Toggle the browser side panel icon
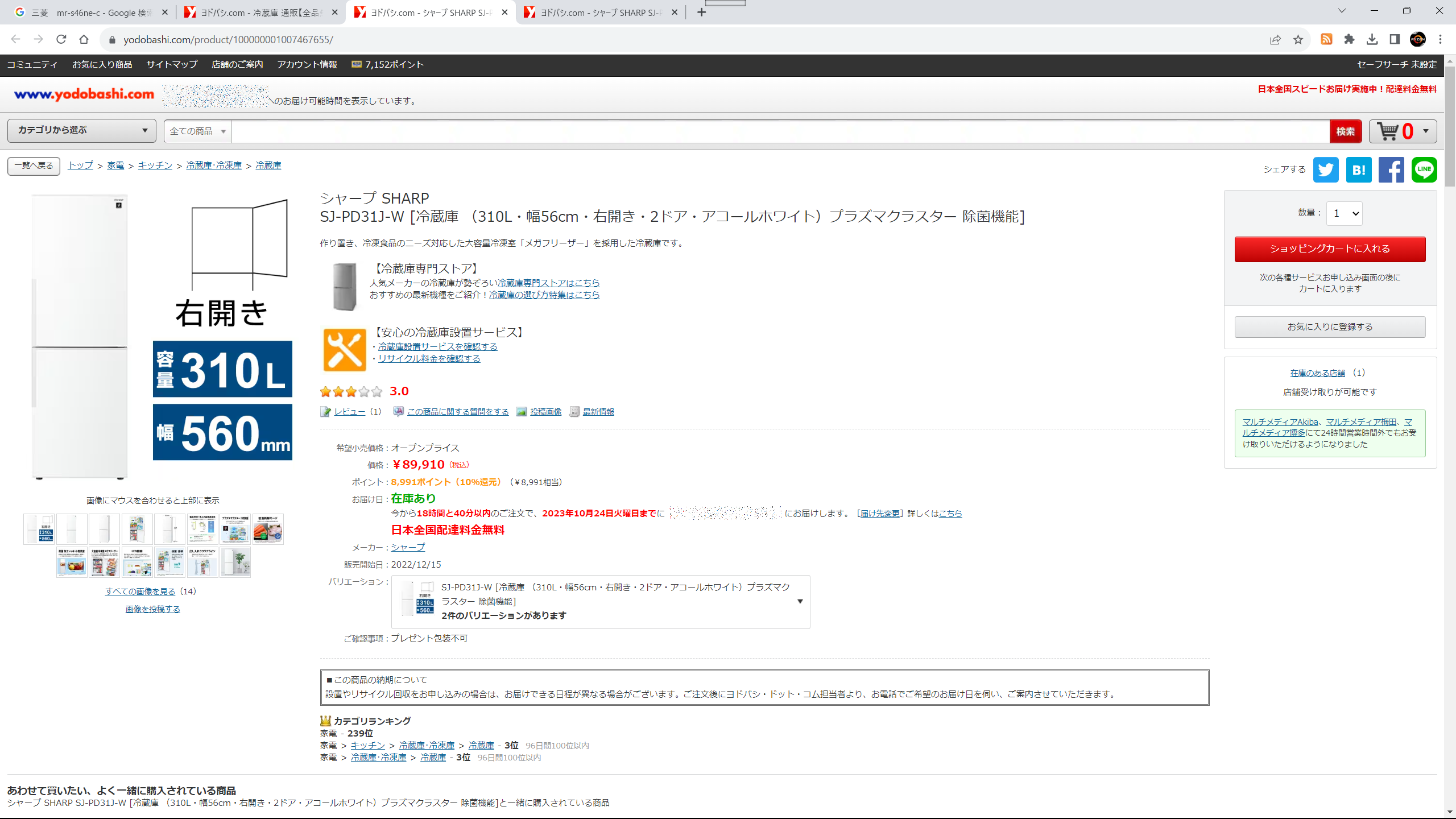1456x819 pixels. click(x=1395, y=39)
